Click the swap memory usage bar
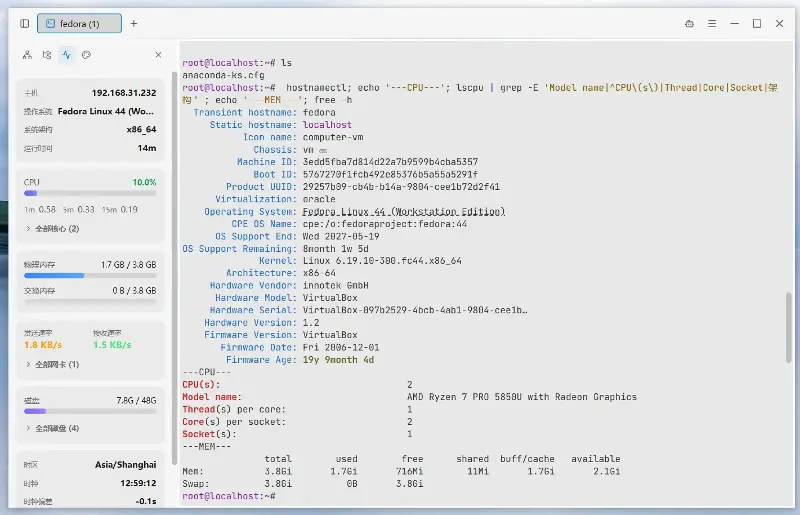 [x=90, y=301]
